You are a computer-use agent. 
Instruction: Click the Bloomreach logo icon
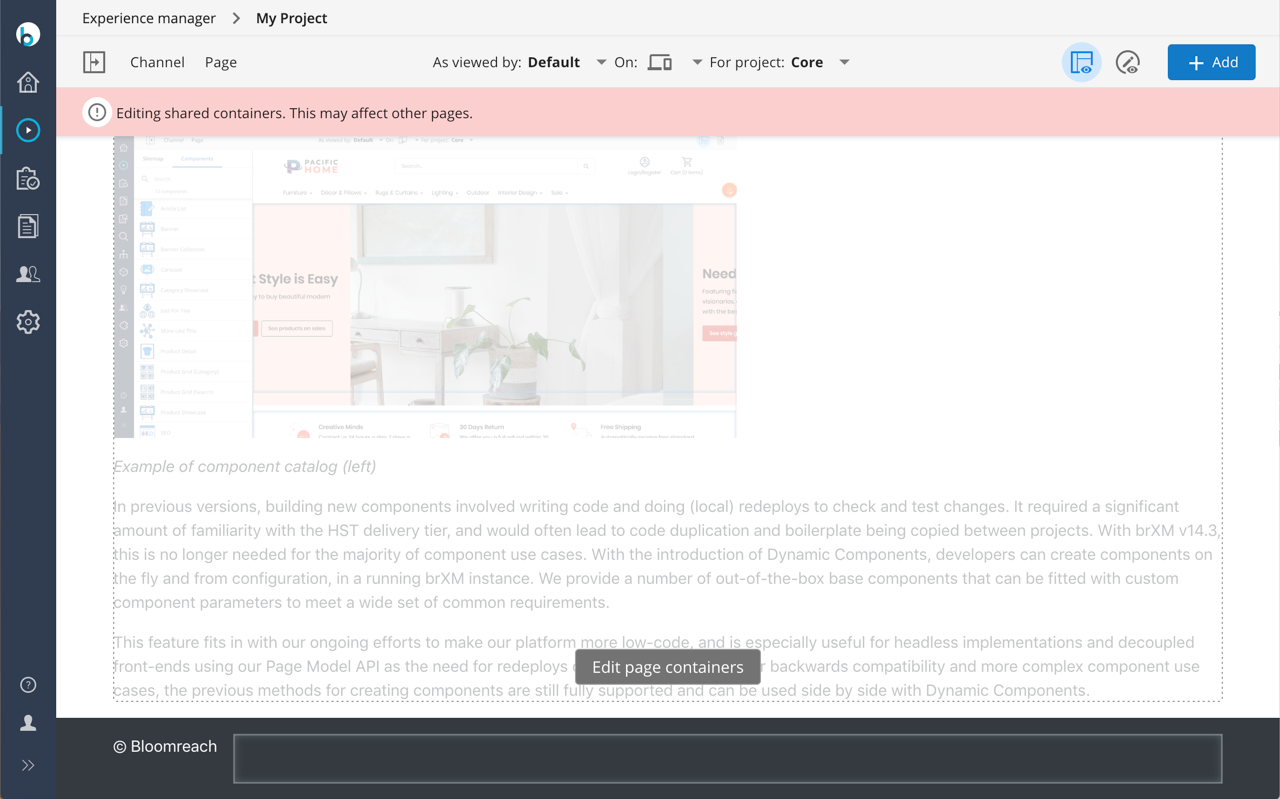point(28,34)
